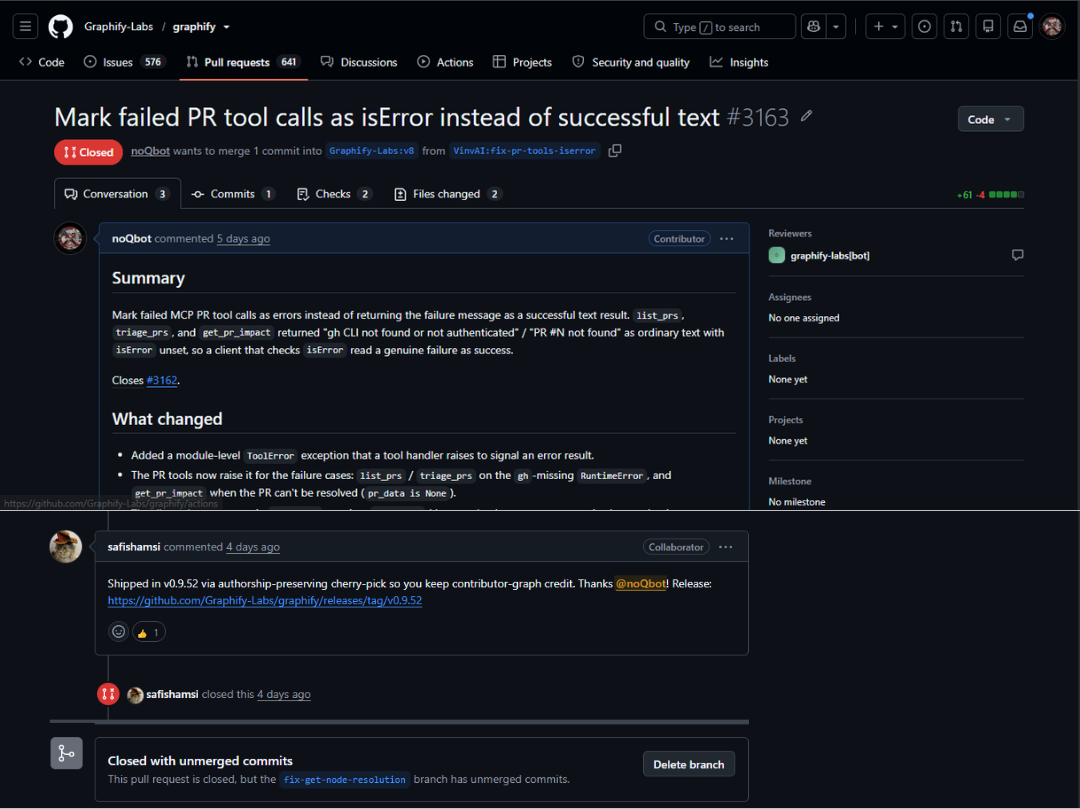The width and height of the screenshot is (1080, 809).
Task: Open repositories icon in top header
Action: point(988,27)
